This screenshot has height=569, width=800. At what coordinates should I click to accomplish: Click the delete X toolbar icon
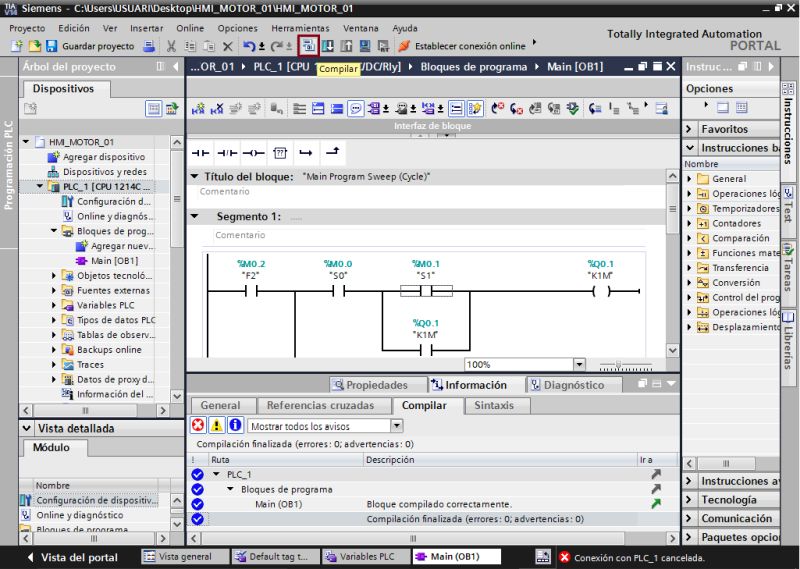228,46
